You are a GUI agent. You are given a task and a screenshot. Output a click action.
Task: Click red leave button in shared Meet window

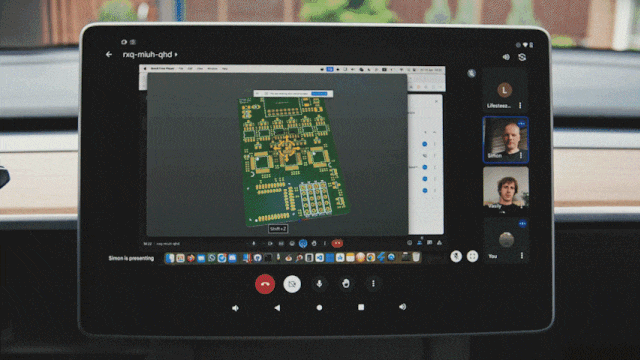[x=337, y=243]
